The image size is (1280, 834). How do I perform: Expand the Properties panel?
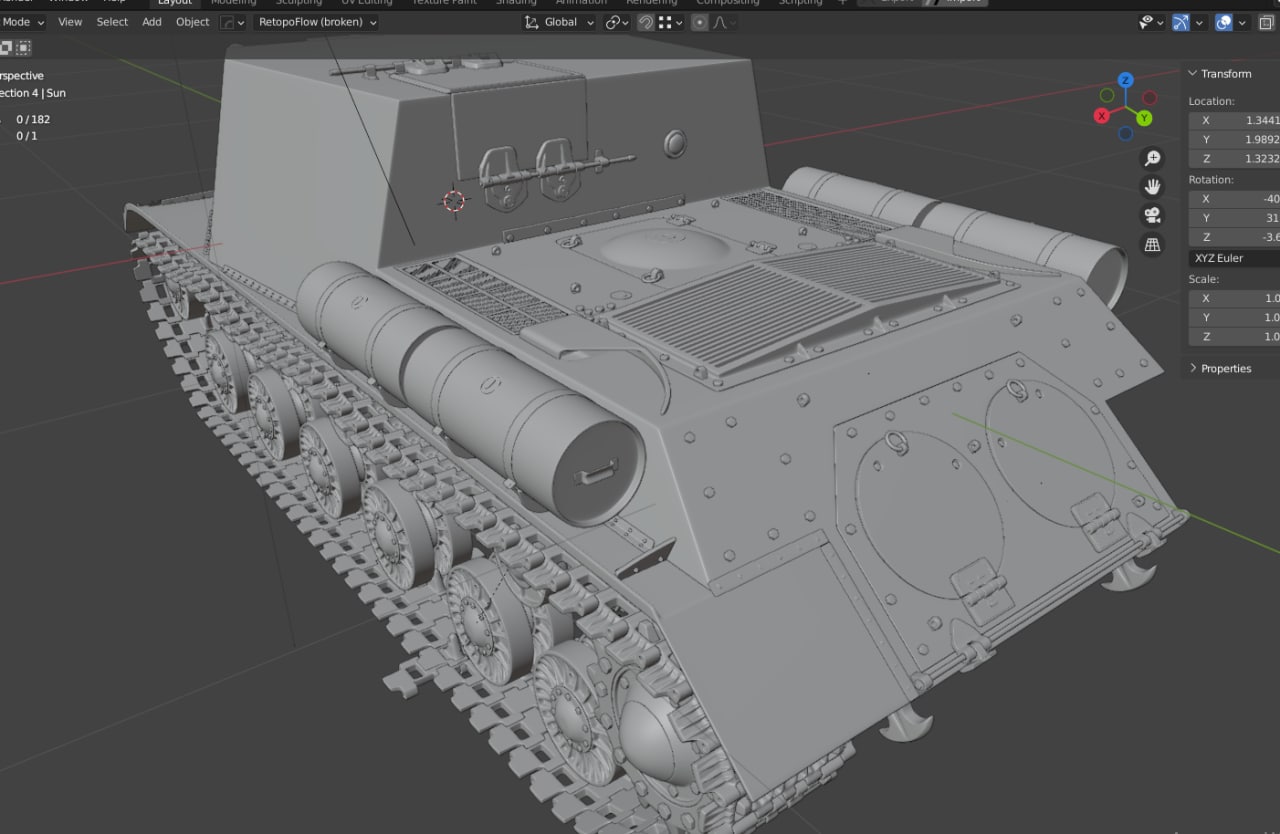pyautogui.click(x=1225, y=368)
